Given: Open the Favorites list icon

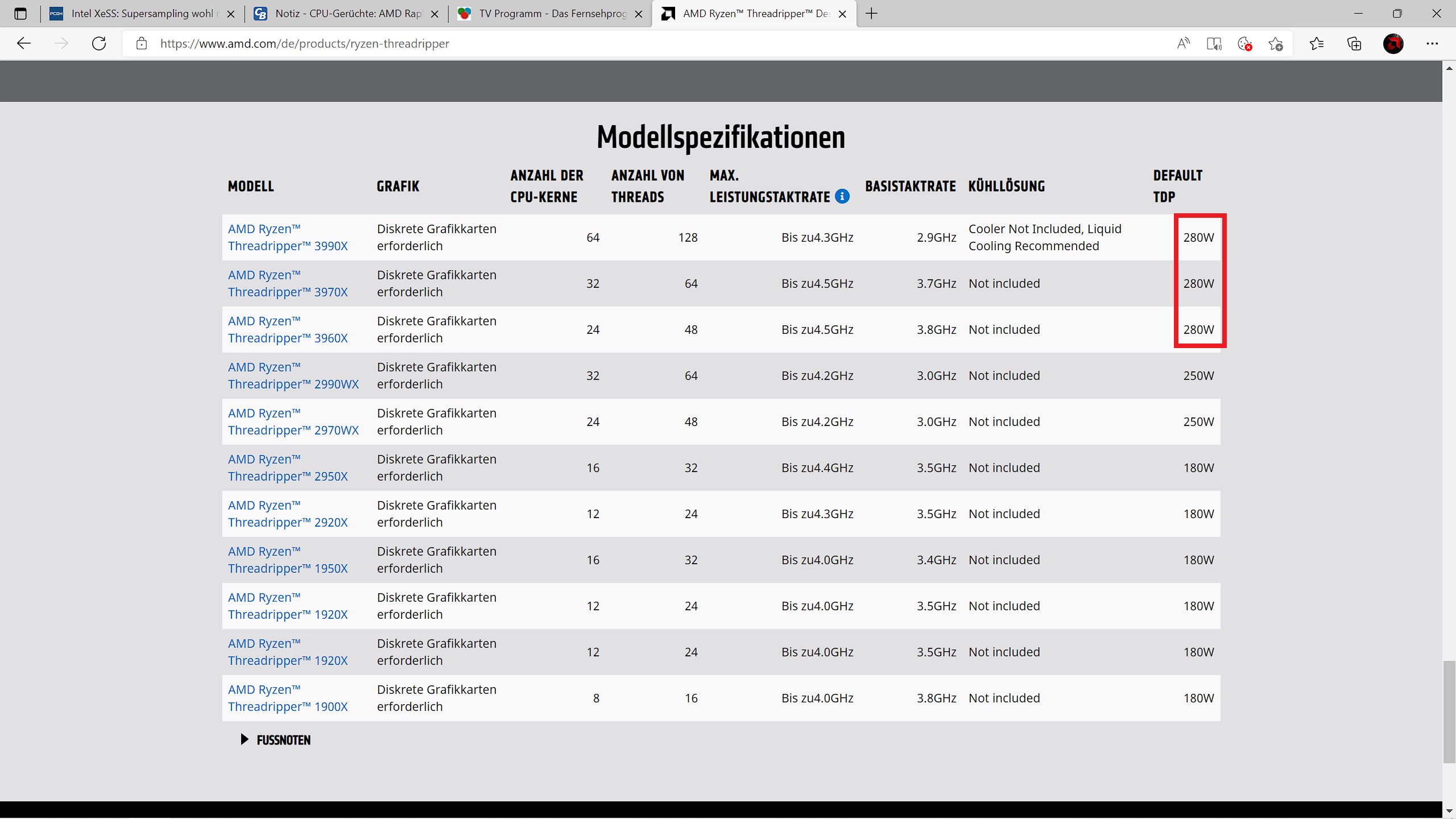Looking at the screenshot, I should pos(1317,44).
